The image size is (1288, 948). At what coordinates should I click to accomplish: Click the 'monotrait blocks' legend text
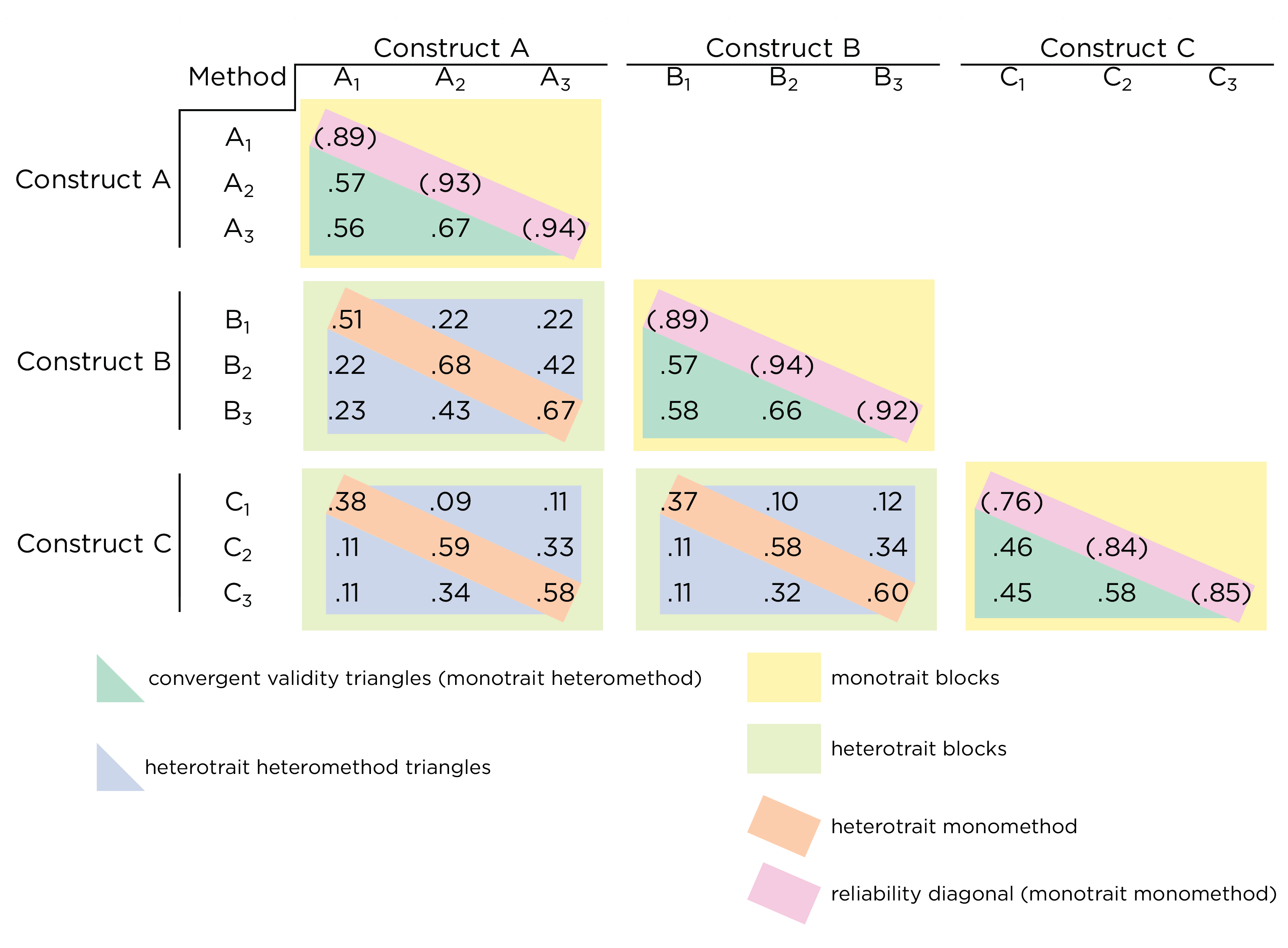click(x=915, y=678)
